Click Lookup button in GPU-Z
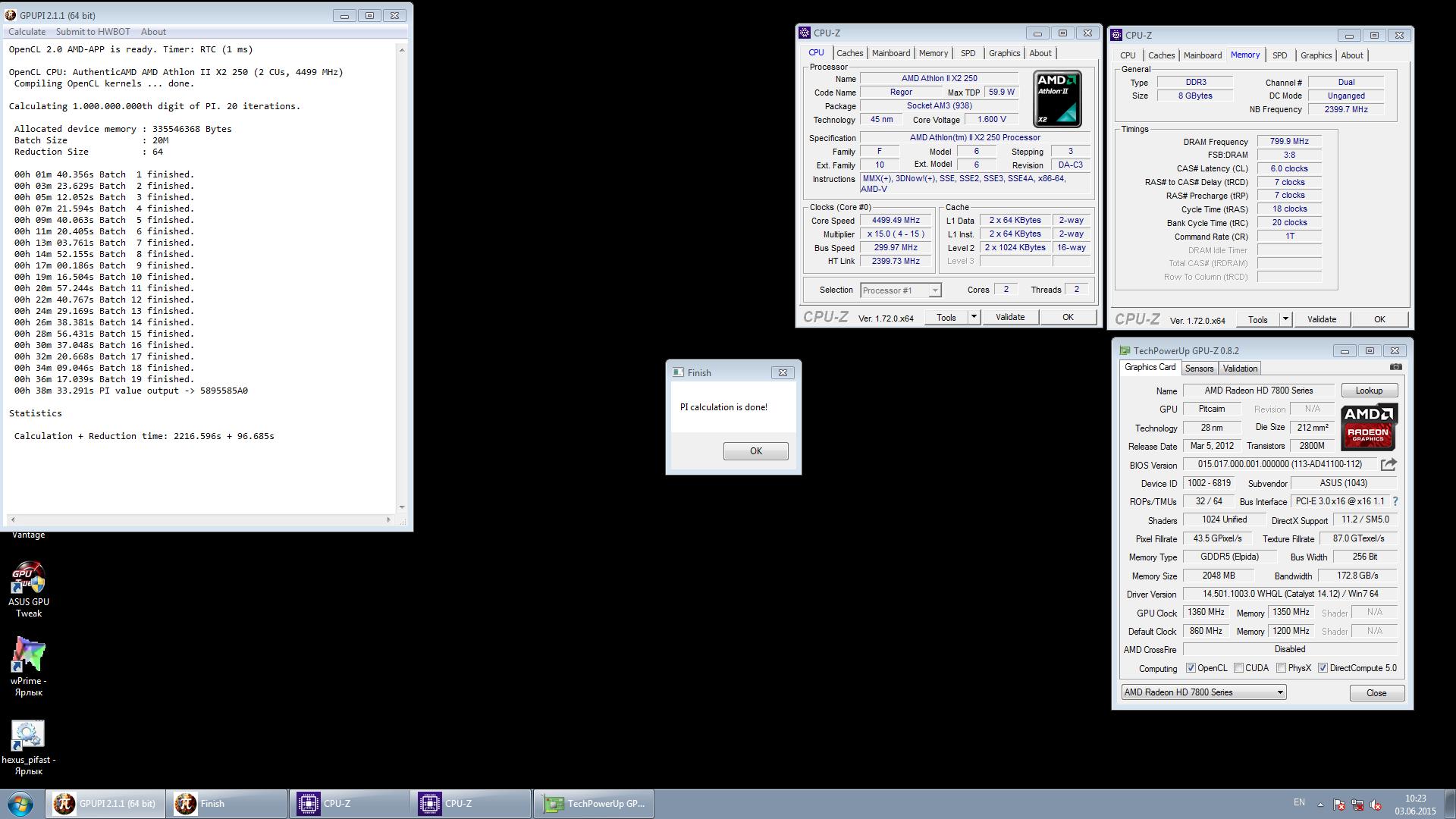The height and width of the screenshot is (819, 1456). (1369, 391)
